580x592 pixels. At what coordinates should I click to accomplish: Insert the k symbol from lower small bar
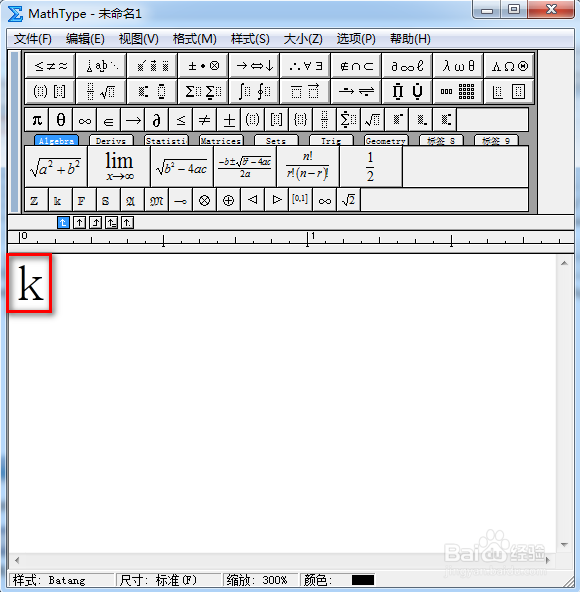point(60,200)
